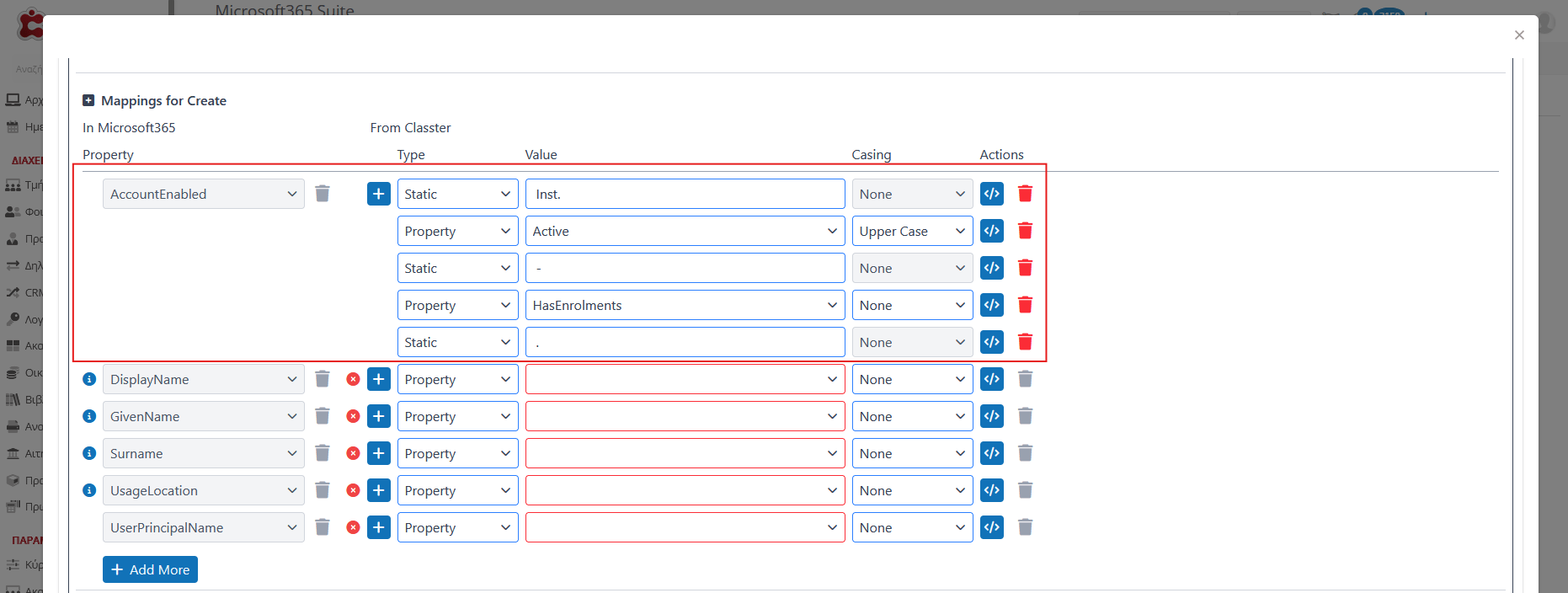Click gray trash icon beside AccountEnabled property
This screenshot has height=593, width=1568.
pyautogui.click(x=323, y=194)
